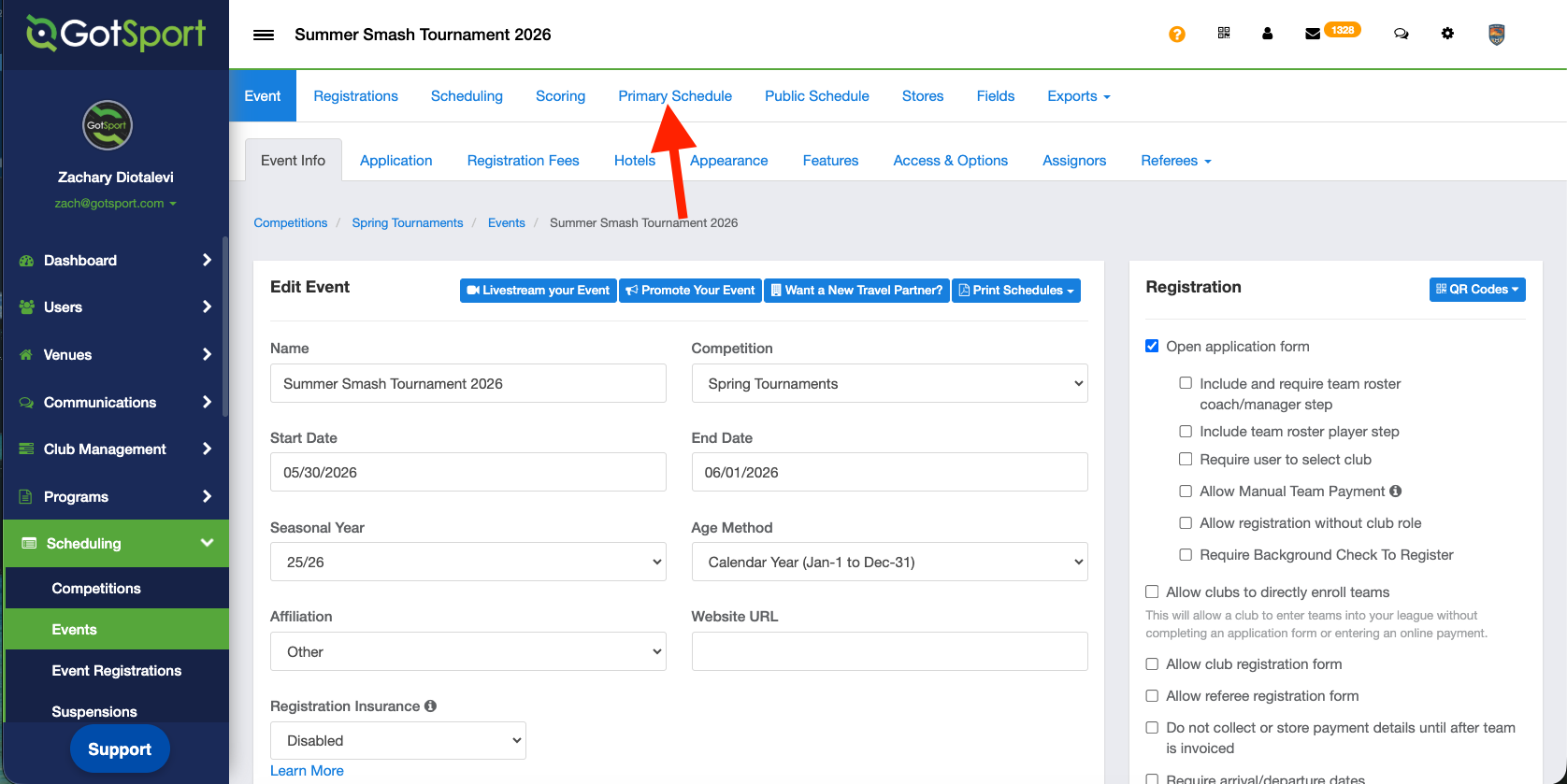
Task: Enable Include team roster player step
Action: click(1186, 432)
